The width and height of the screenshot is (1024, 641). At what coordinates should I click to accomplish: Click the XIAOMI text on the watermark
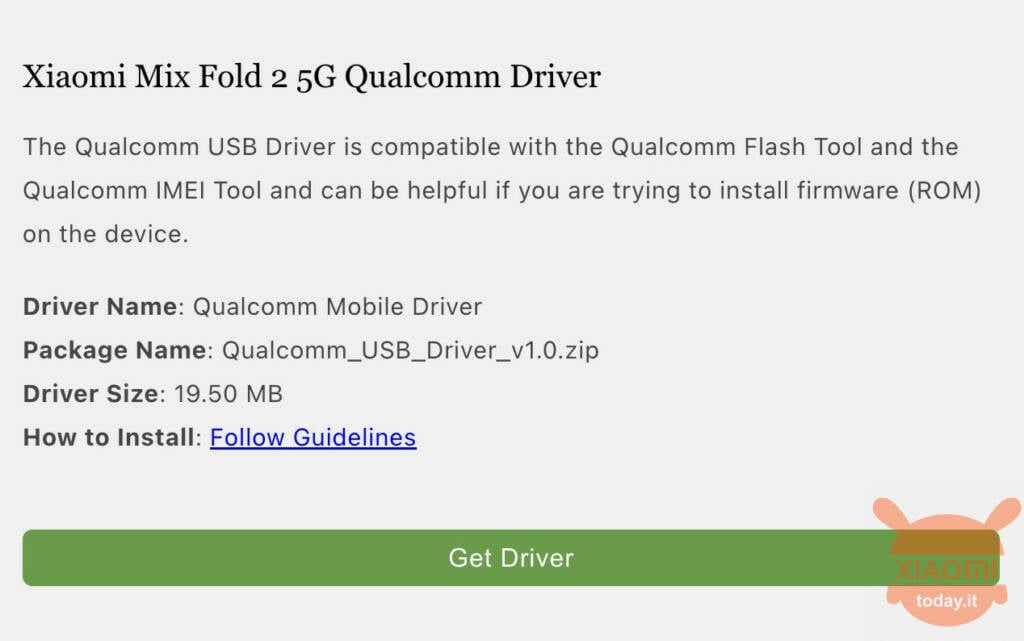pyautogui.click(x=946, y=570)
